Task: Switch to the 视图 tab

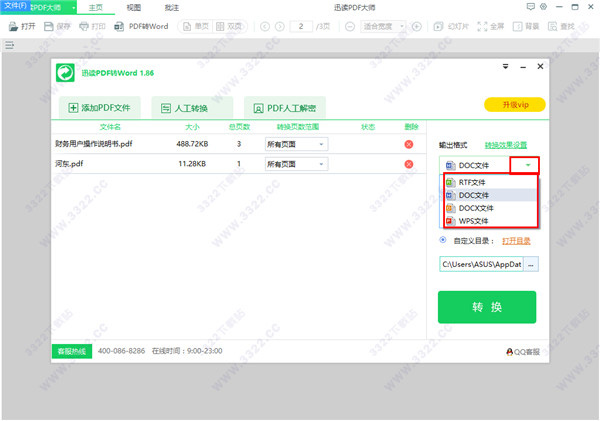Action: (134, 7)
